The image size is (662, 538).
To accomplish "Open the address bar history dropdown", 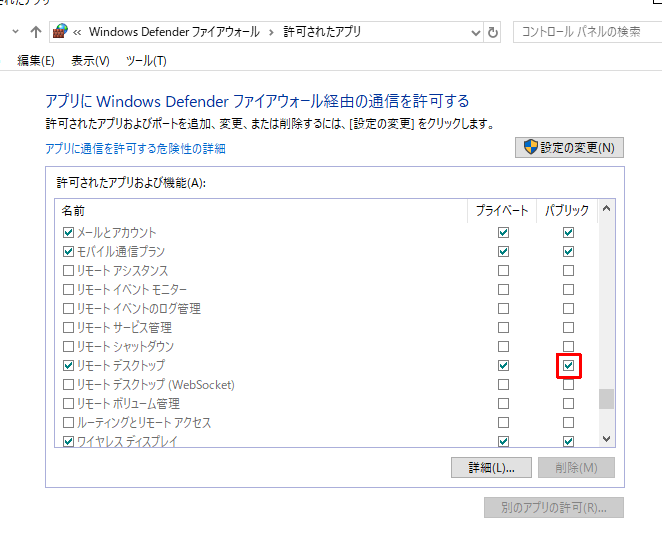I will pos(476,33).
